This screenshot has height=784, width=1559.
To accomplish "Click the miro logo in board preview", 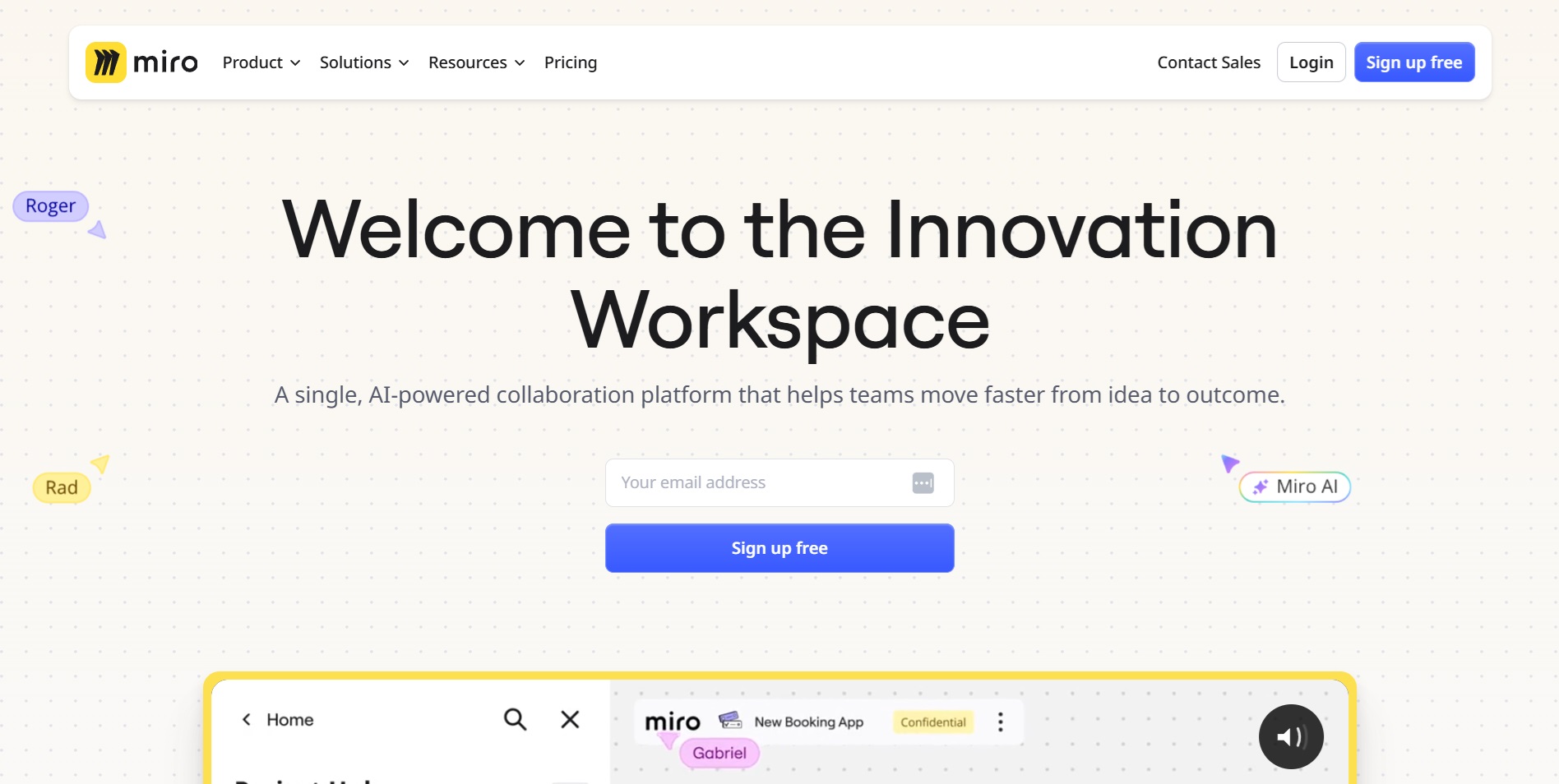I will click(673, 722).
